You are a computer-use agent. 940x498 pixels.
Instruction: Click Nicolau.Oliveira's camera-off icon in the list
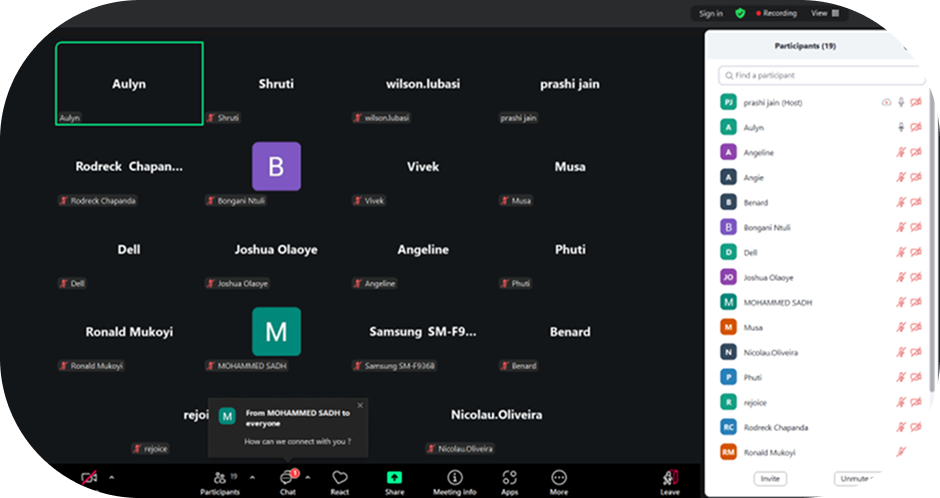point(916,352)
